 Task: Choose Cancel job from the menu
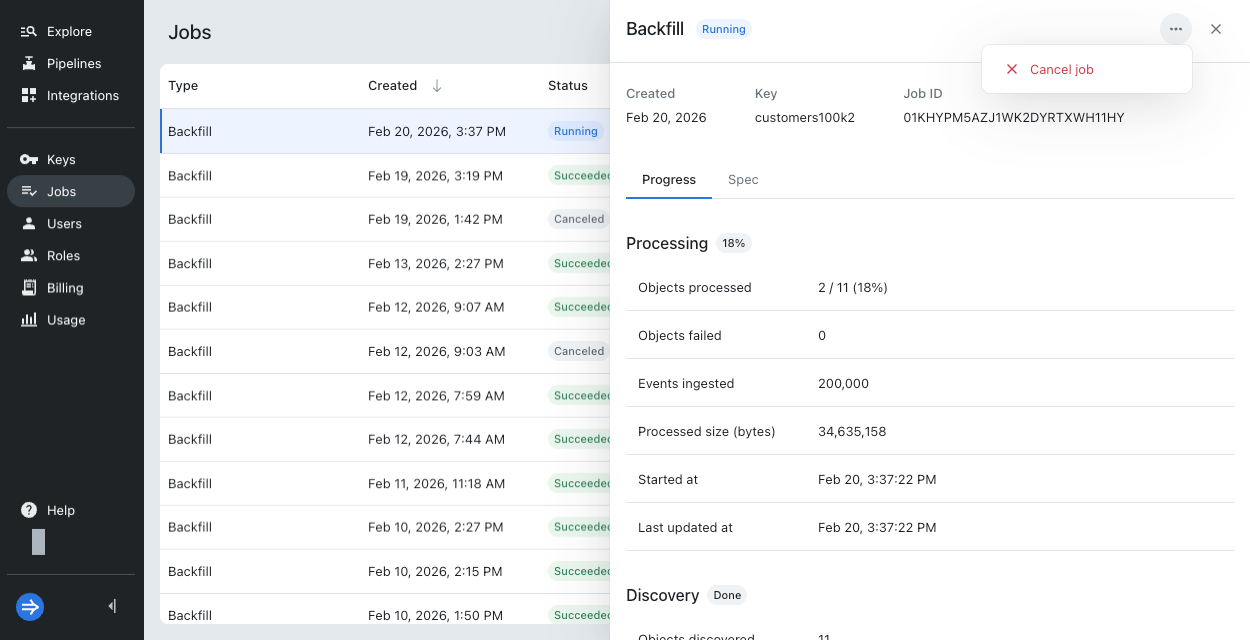point(1061,70)
